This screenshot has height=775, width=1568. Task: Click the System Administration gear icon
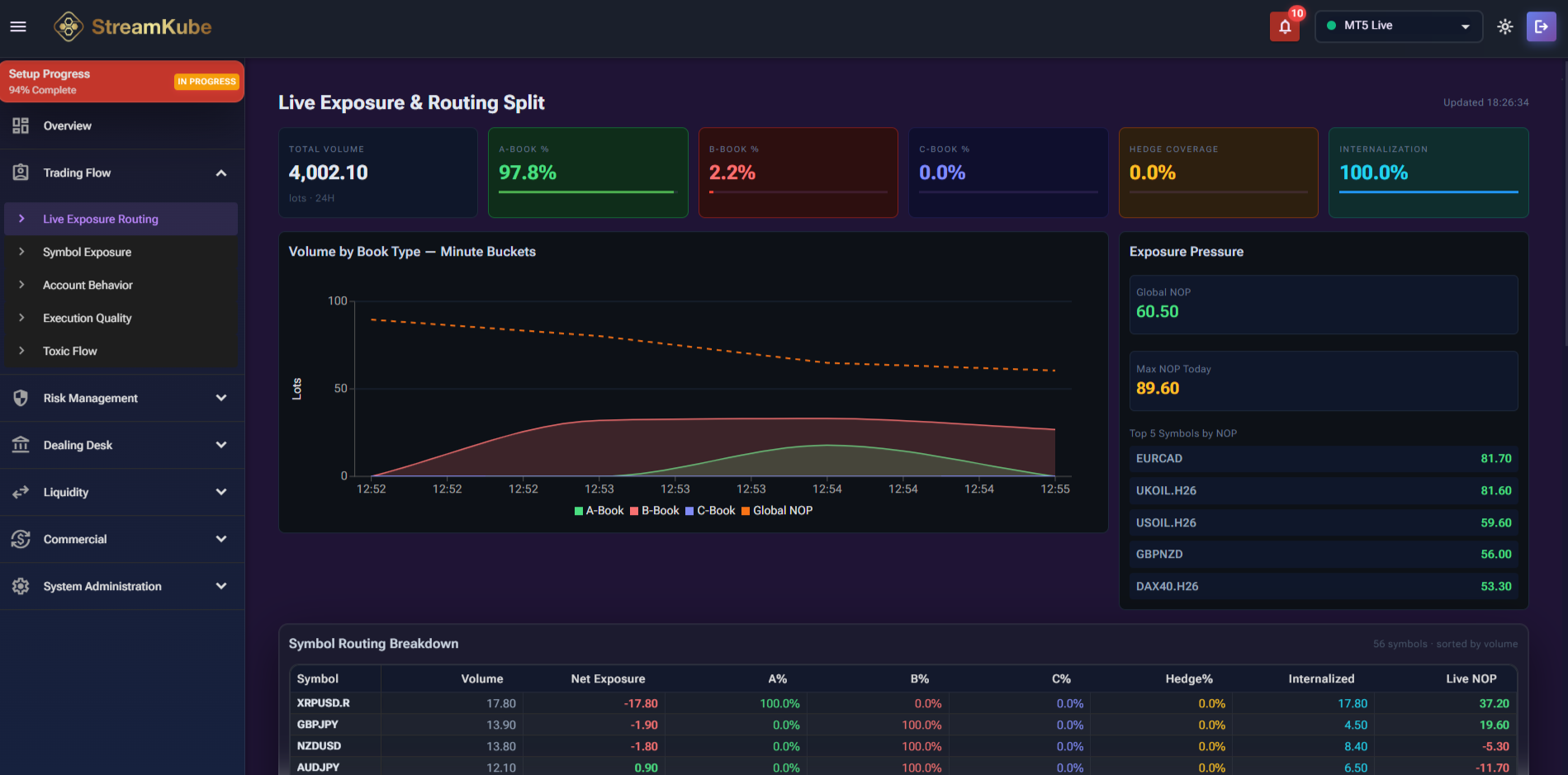[21, 586]
